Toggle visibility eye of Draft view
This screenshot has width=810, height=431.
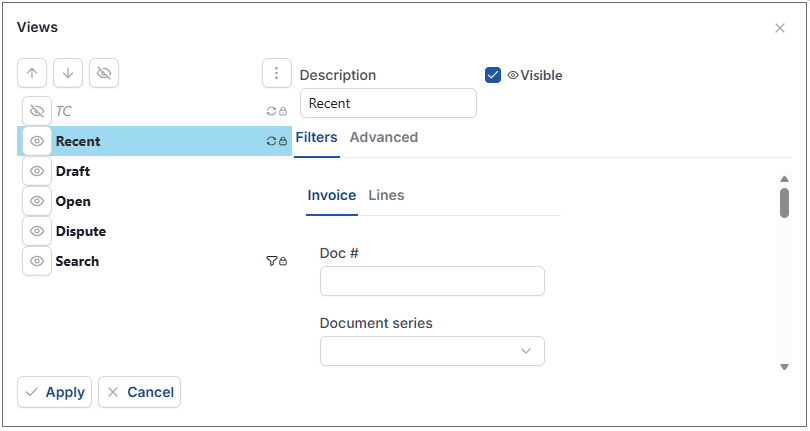pyautogui.click(x=37, y=171)
